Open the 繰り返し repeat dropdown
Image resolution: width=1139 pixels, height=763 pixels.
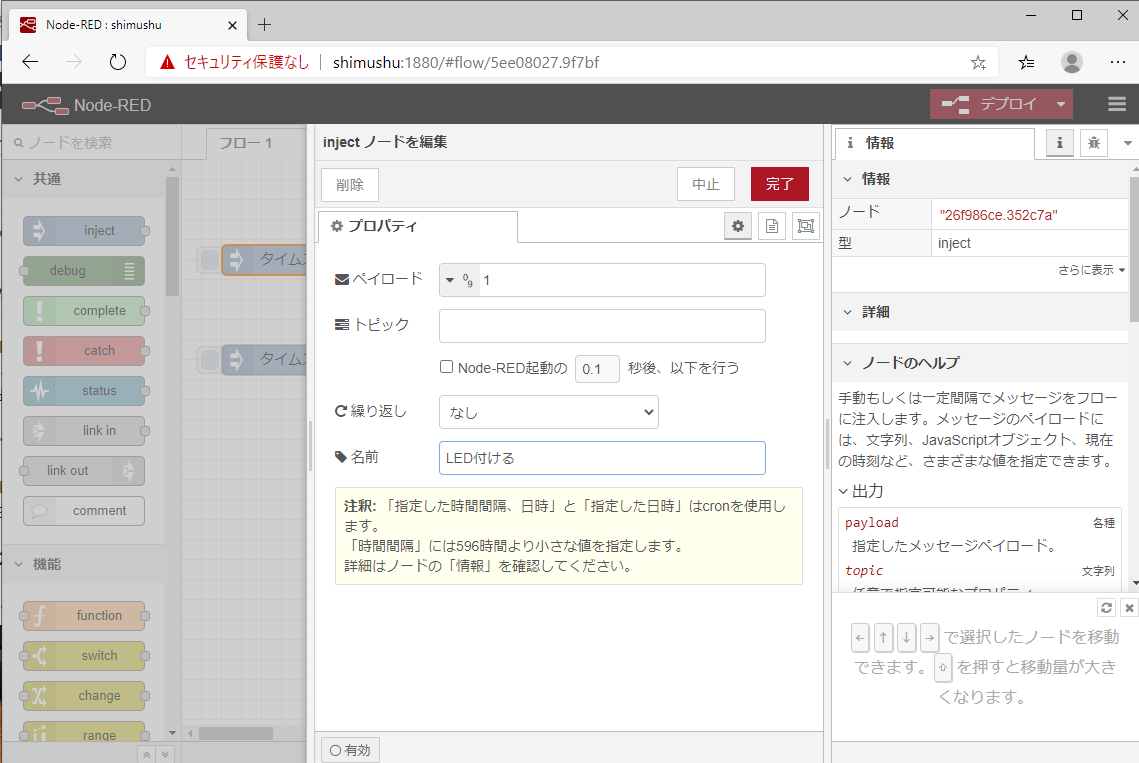coord(548,412)
